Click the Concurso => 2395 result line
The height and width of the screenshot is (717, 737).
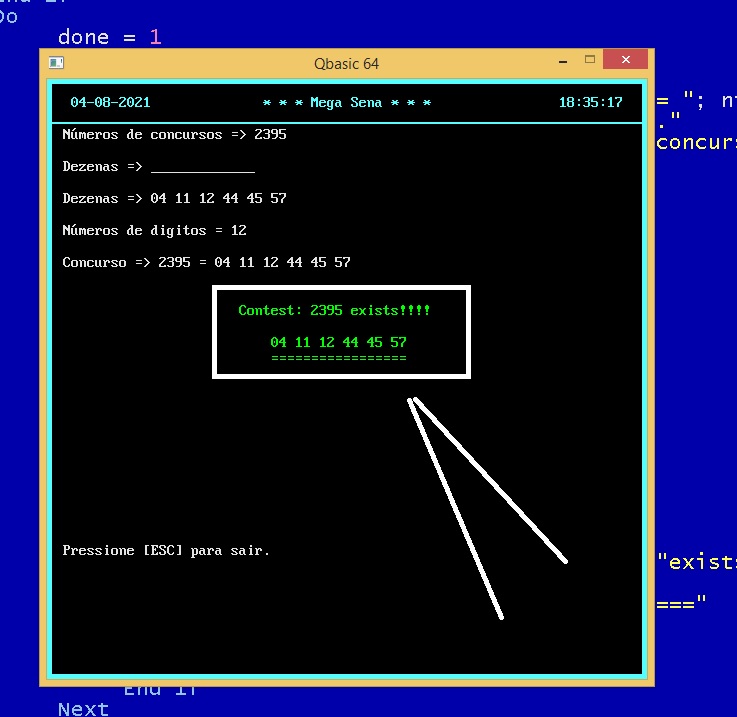(206, 262)
